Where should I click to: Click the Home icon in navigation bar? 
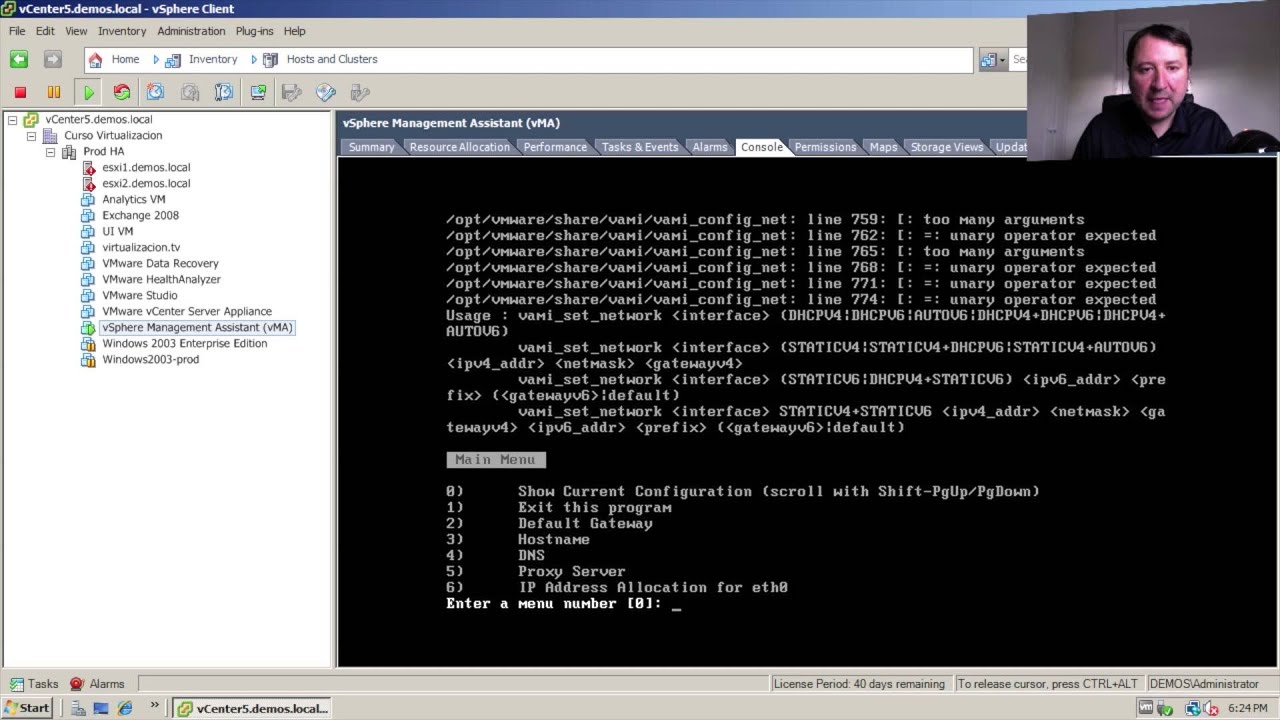tap(95, 60)
